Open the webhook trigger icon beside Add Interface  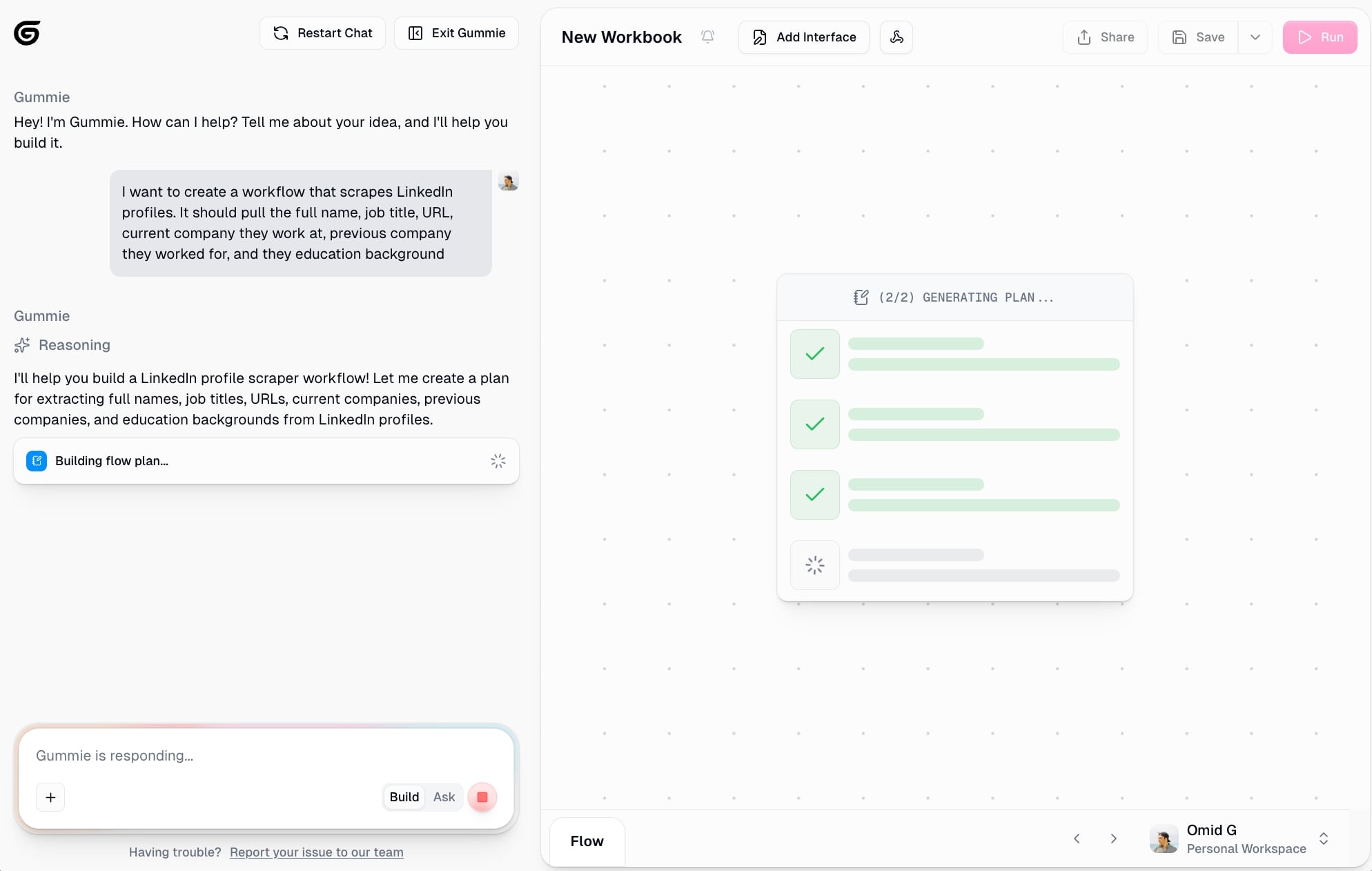click(896, 37)
